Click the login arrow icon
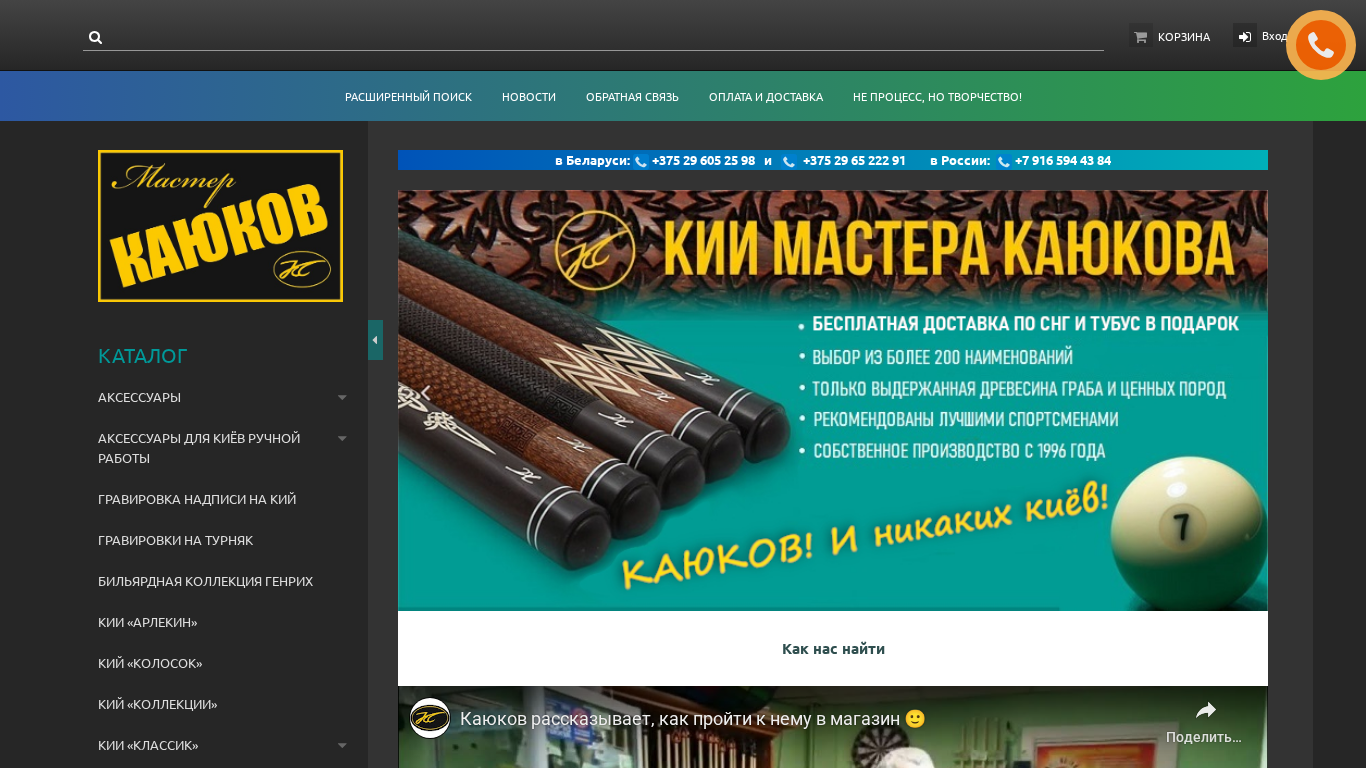Viewport: 1366px width, 768px height. pos(1244,37)
